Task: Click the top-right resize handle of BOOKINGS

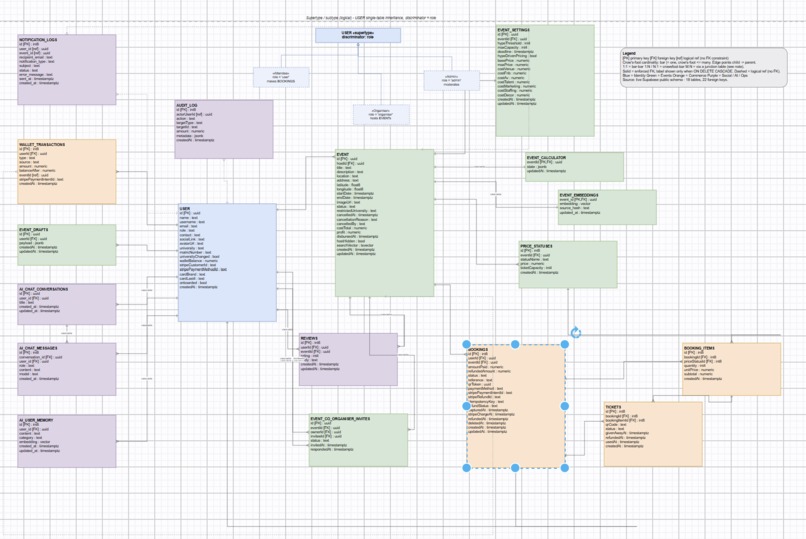Action: pyautogui.click(x=564, y=344)
